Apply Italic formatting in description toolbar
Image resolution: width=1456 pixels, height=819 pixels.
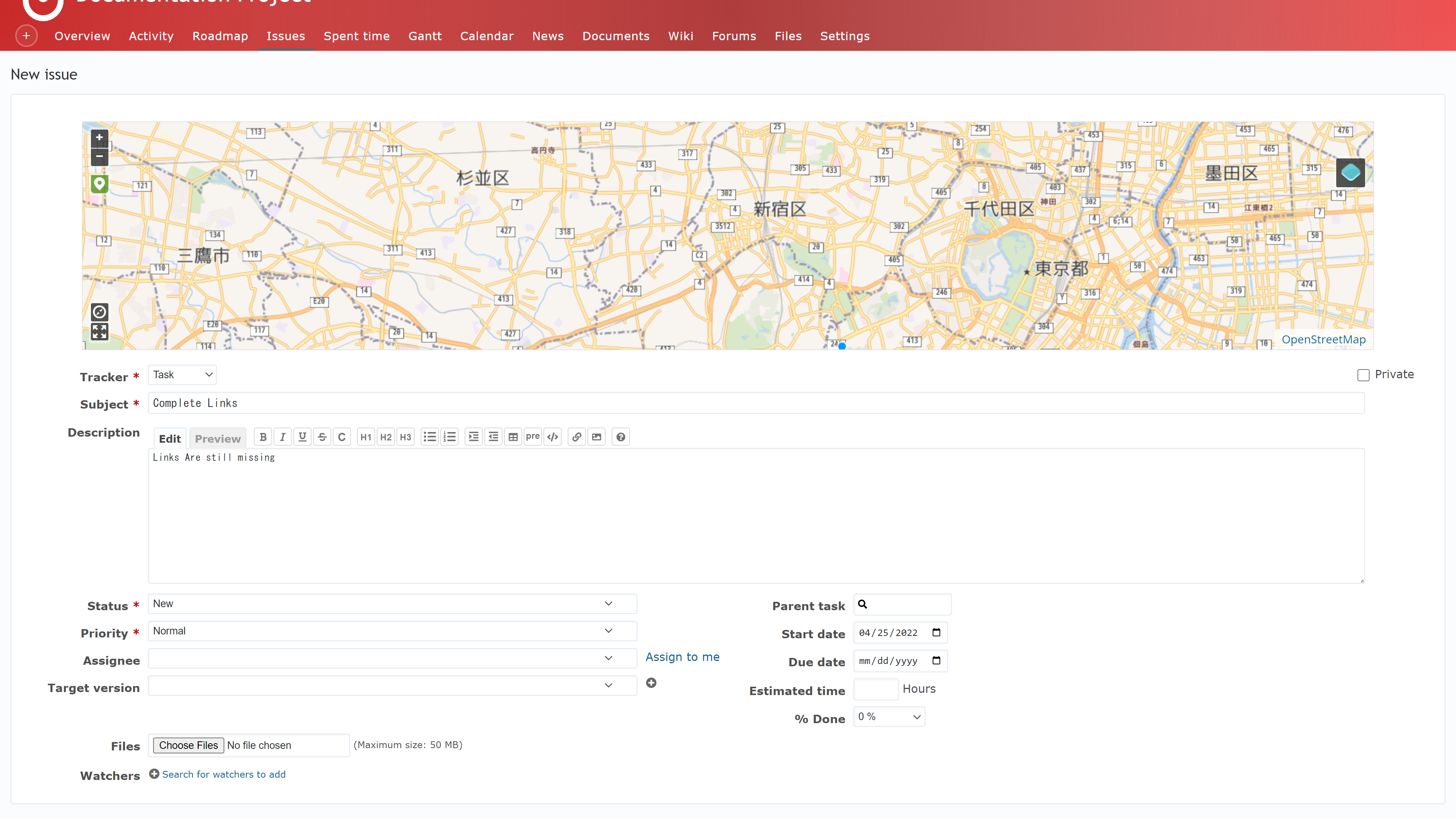tap(283, 437)
